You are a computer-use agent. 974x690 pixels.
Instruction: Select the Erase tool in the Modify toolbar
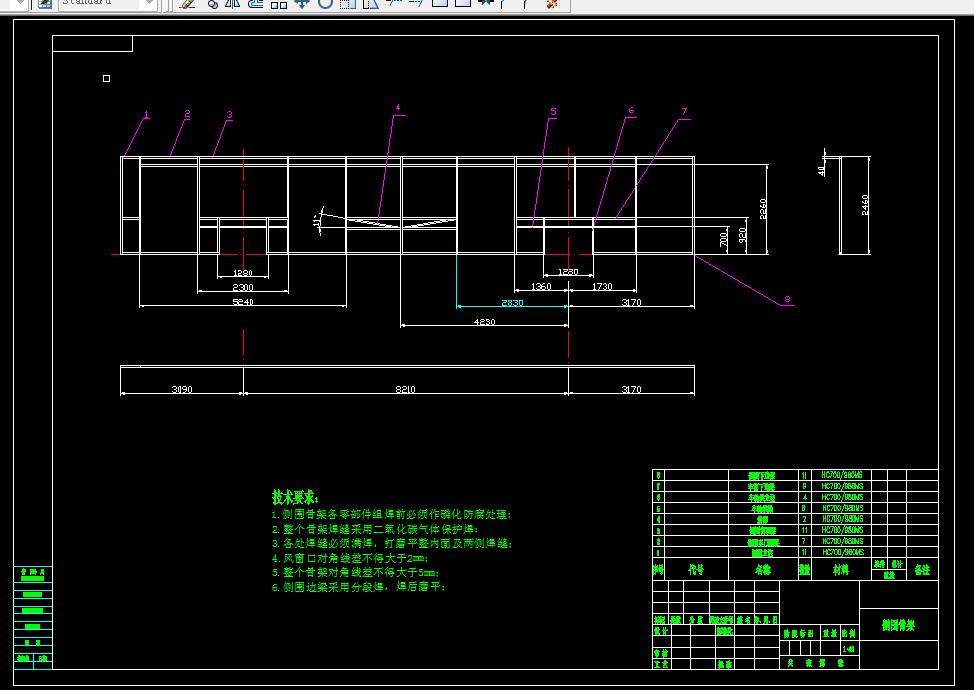click(x=187, y=3)
